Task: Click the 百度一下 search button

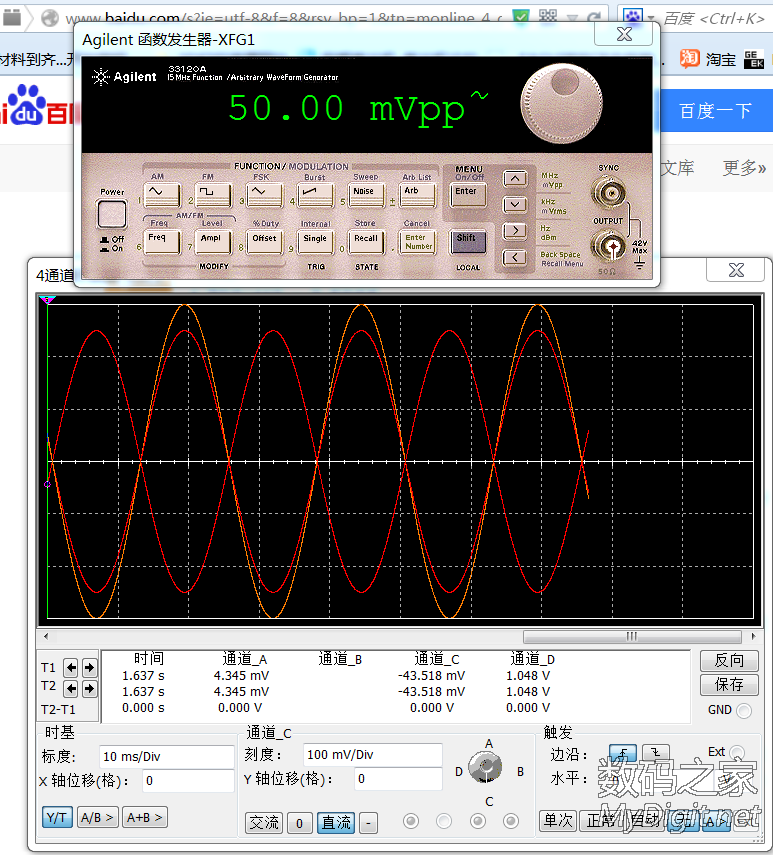Action: pyautogui.click(x=715, y=111)
